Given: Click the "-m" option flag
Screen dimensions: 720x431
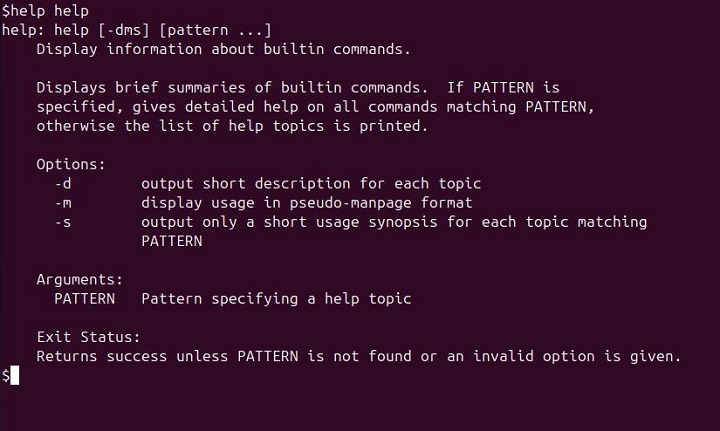Looking at the screenshot, I should (x=62, y=202).
